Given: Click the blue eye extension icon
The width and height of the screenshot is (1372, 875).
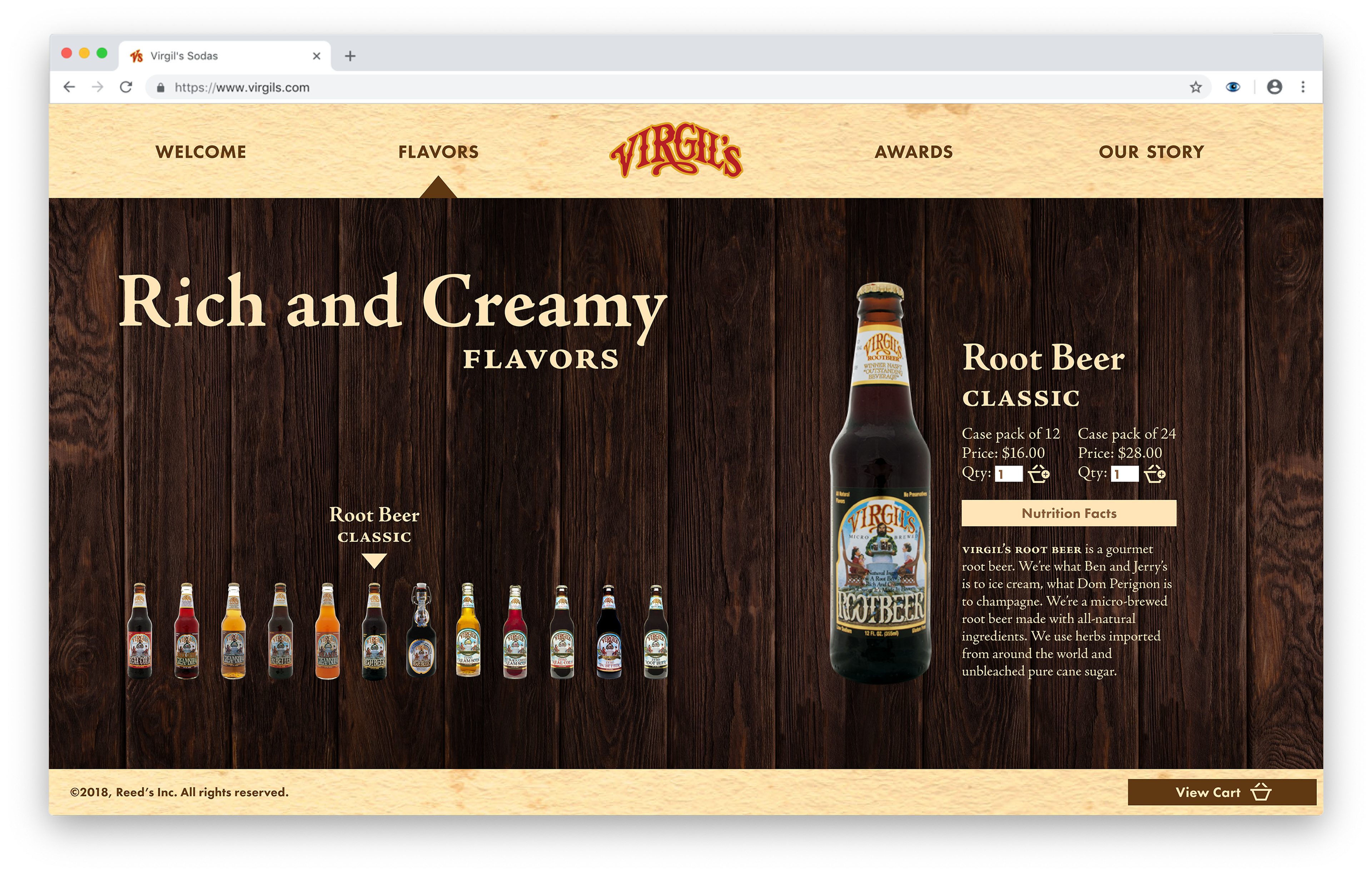Looking at the screenshot, I should 1233,87.
